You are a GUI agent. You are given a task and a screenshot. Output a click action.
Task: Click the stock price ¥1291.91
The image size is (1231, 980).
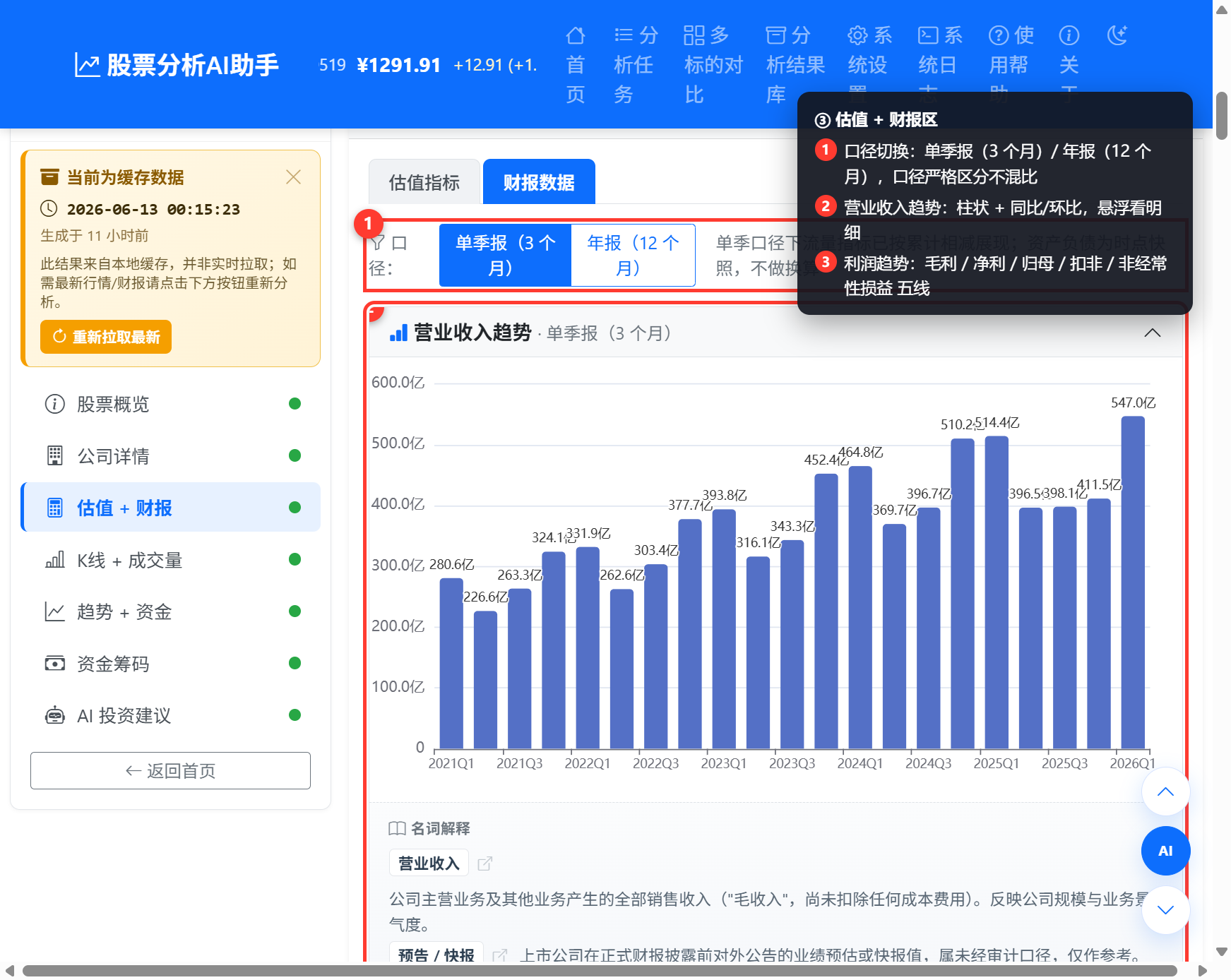(x=399, y=65)
